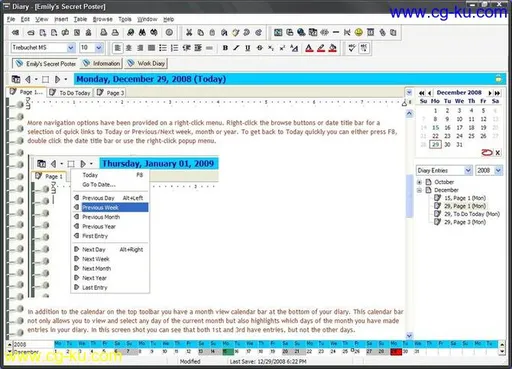Viewport: 512px width, 369px height.
Task: Open the Insert menu
Action: (x=61, y=19)
